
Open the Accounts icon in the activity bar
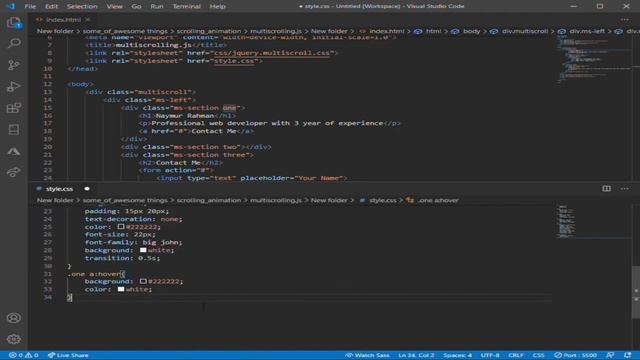[13, 318]
